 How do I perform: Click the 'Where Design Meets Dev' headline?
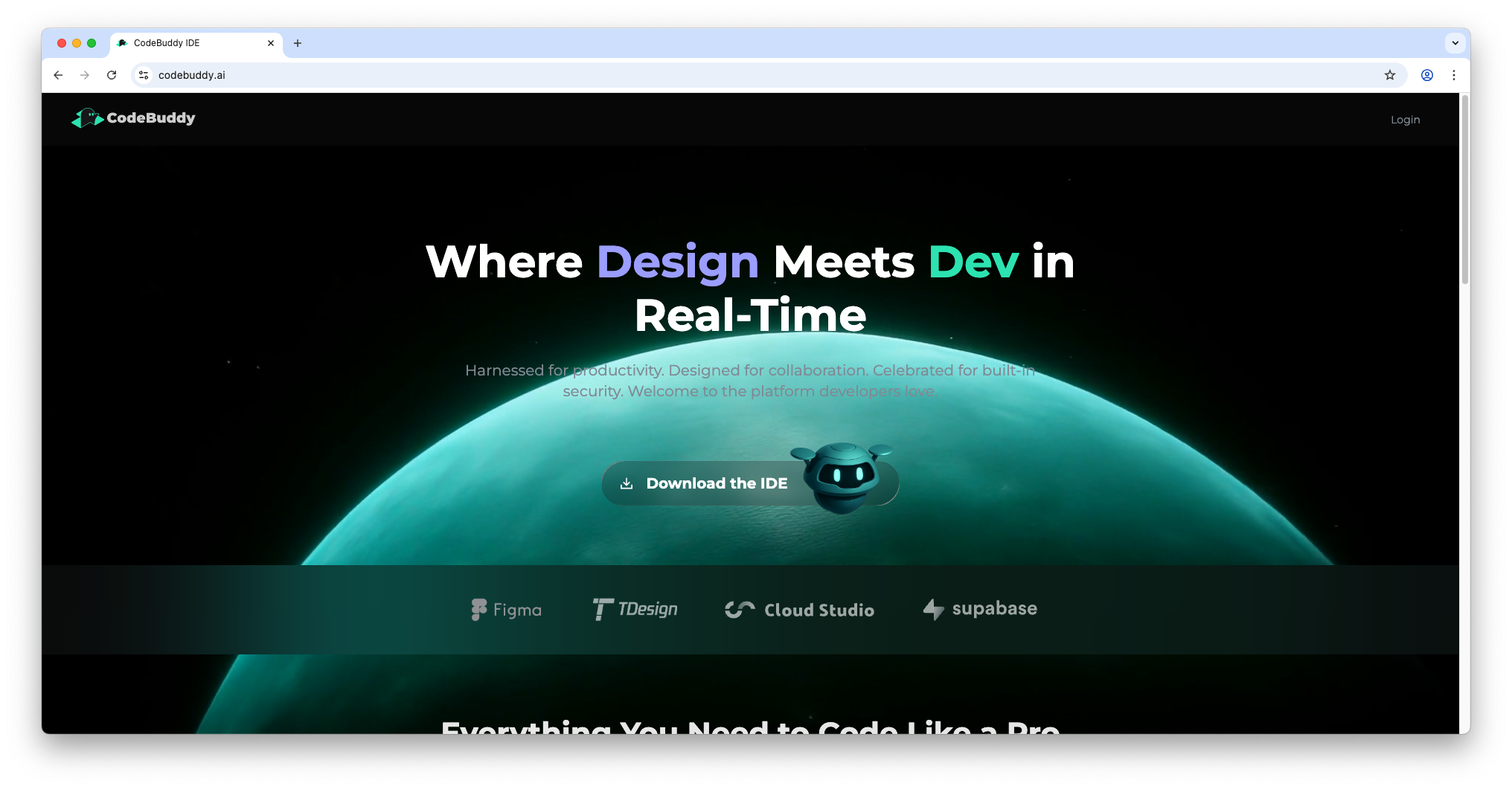[750, 289]
